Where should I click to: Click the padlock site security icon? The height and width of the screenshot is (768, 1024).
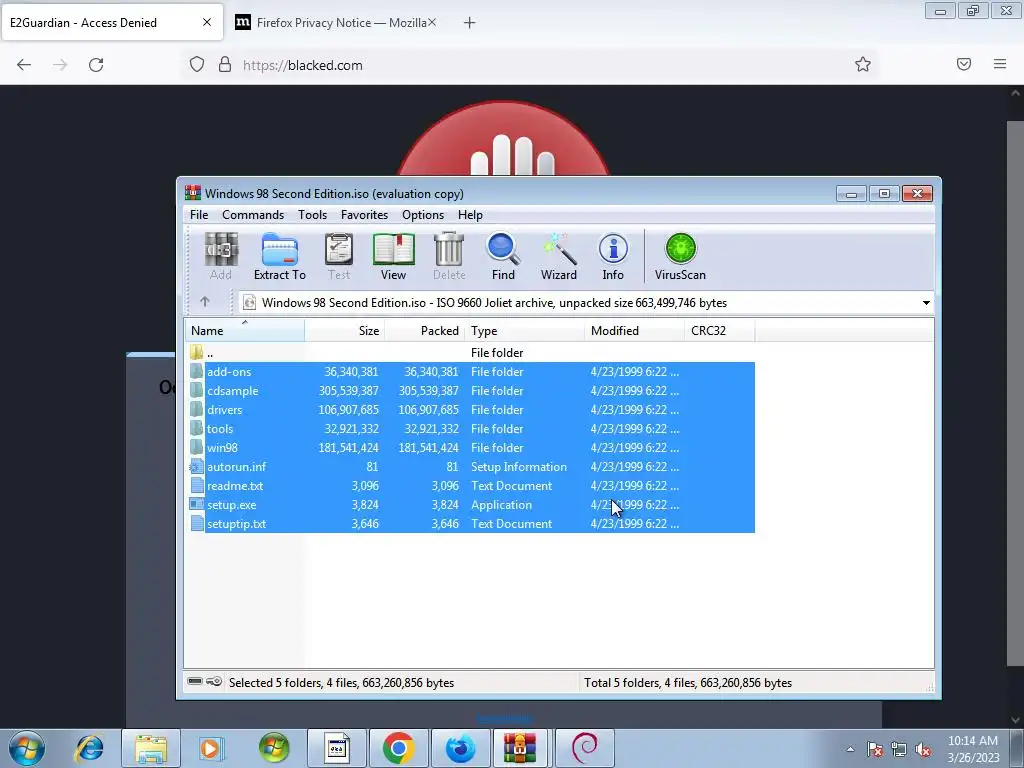[x=225, y=65]
